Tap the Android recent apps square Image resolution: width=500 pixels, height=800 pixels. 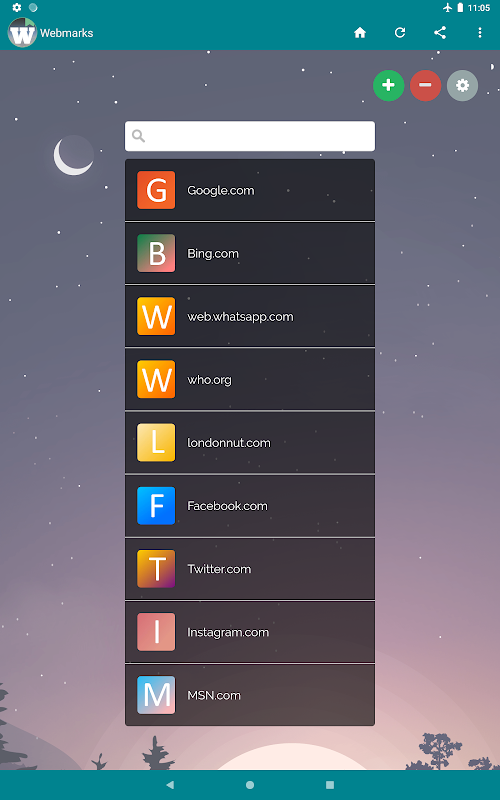(330, 785)
